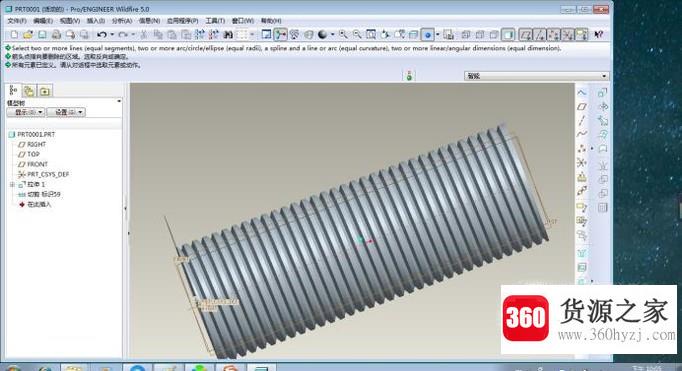Viewport: 682px width, 371px height.
Task: Click the zoom in magnifier icon
Action: click(343, 34)
